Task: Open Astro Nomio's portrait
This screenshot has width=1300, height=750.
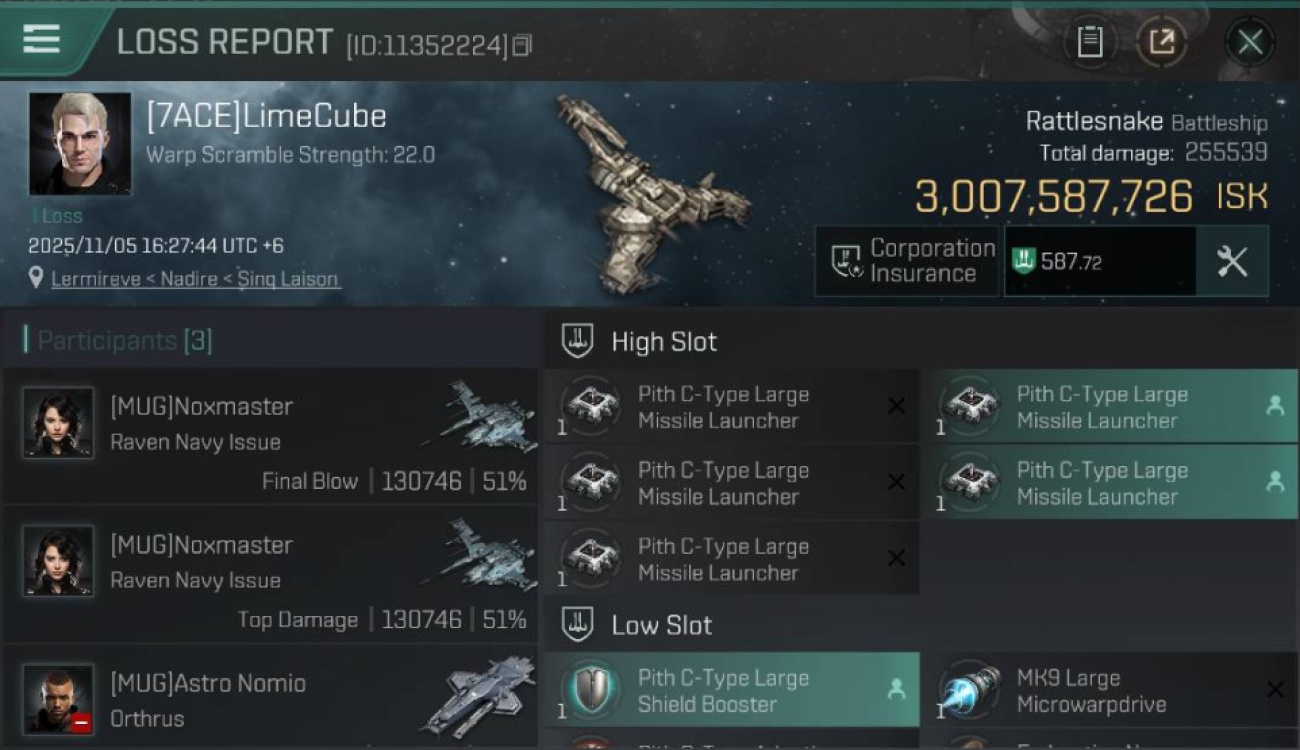Action: [58, 699]
